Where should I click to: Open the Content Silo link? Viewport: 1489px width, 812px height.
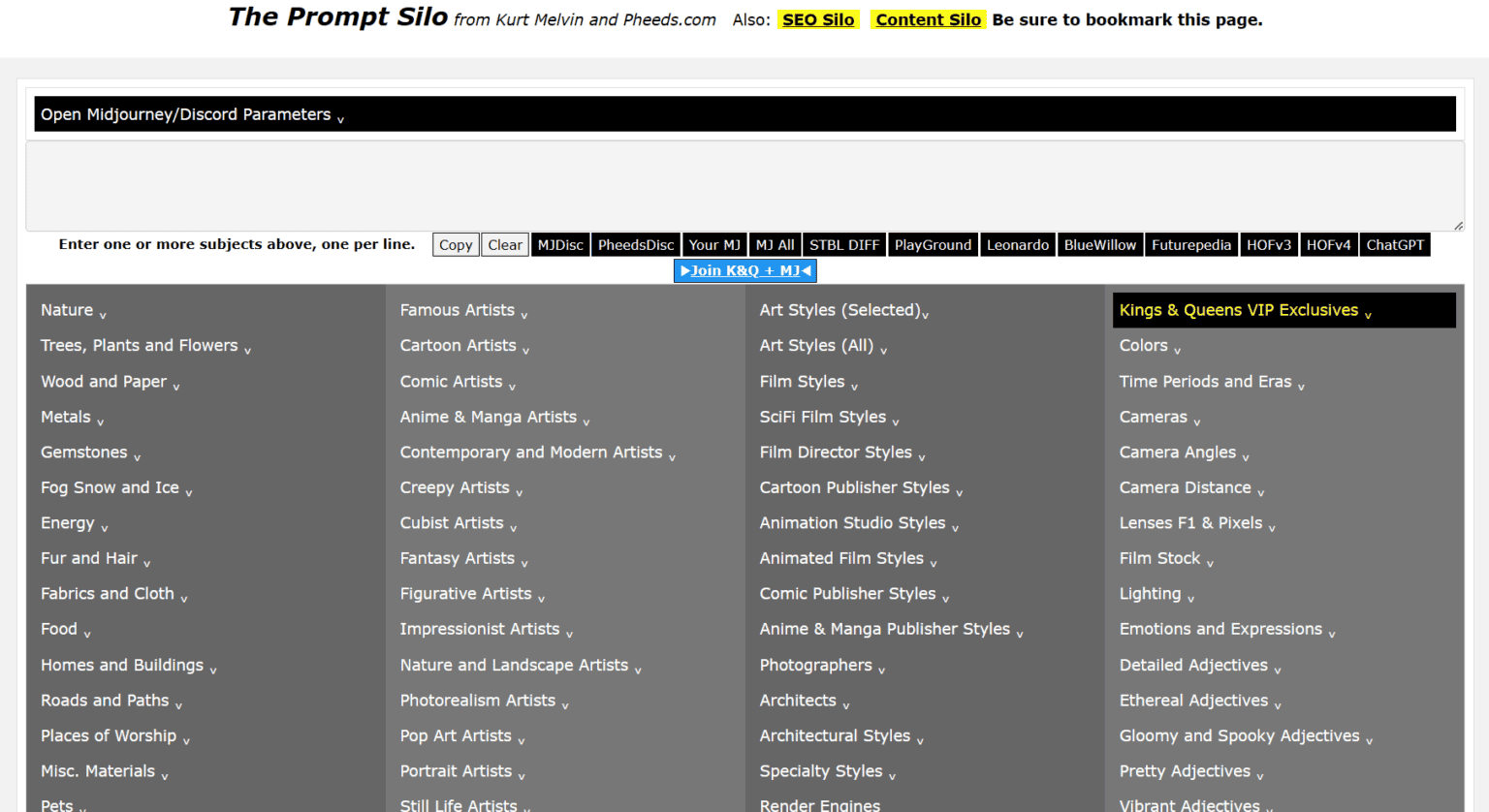[928, 19]
